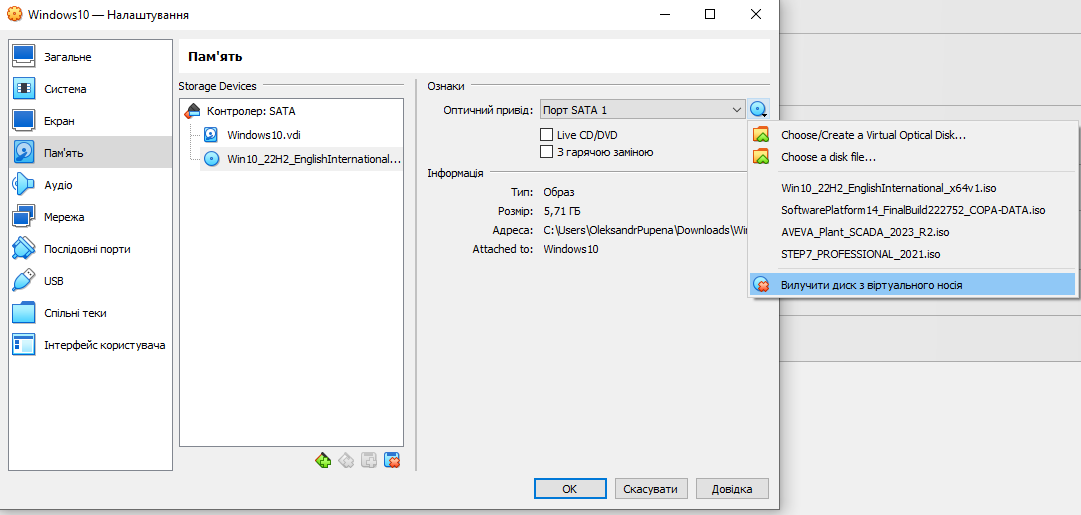Screen dimensions: 1081x515
Task: Click the hard disk icon beside Windows10.vdi
Action: (x=211, y=134)
